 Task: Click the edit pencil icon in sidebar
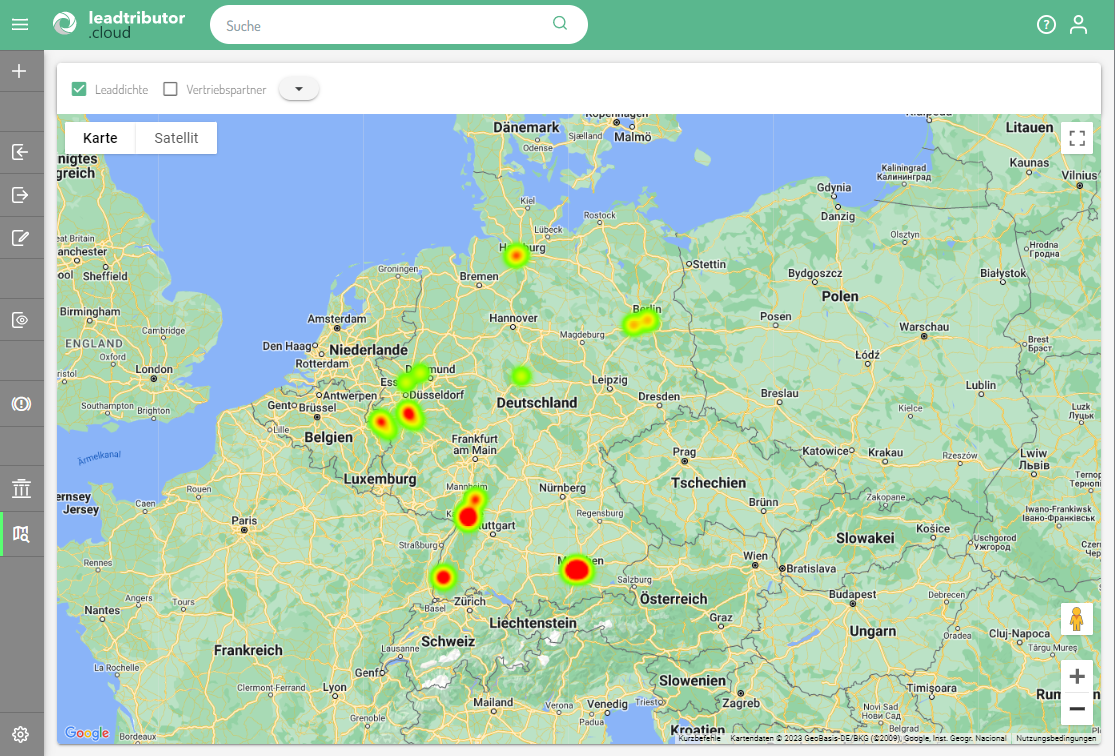point(20,238)
